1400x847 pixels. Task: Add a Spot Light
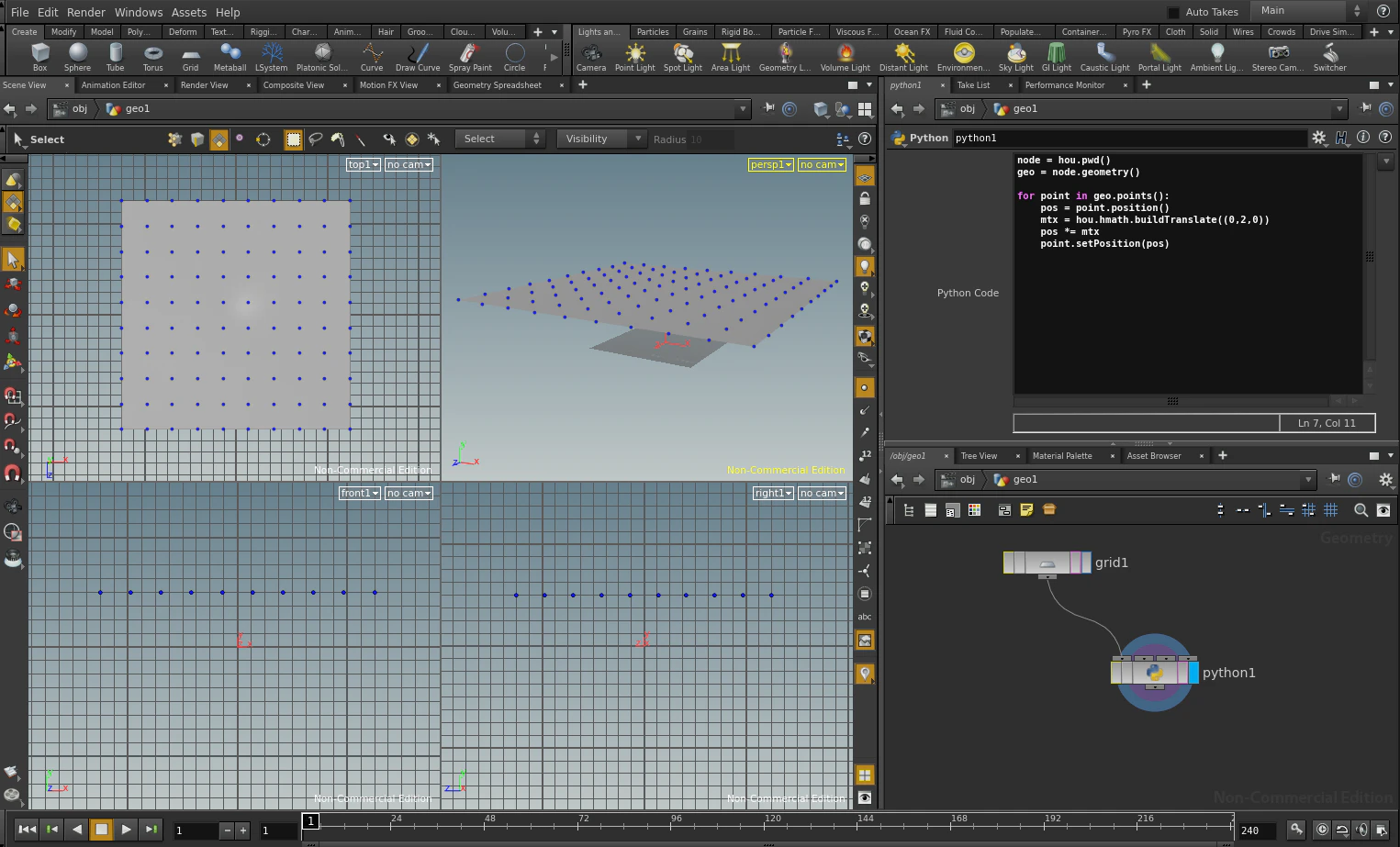tap(683, 57)
